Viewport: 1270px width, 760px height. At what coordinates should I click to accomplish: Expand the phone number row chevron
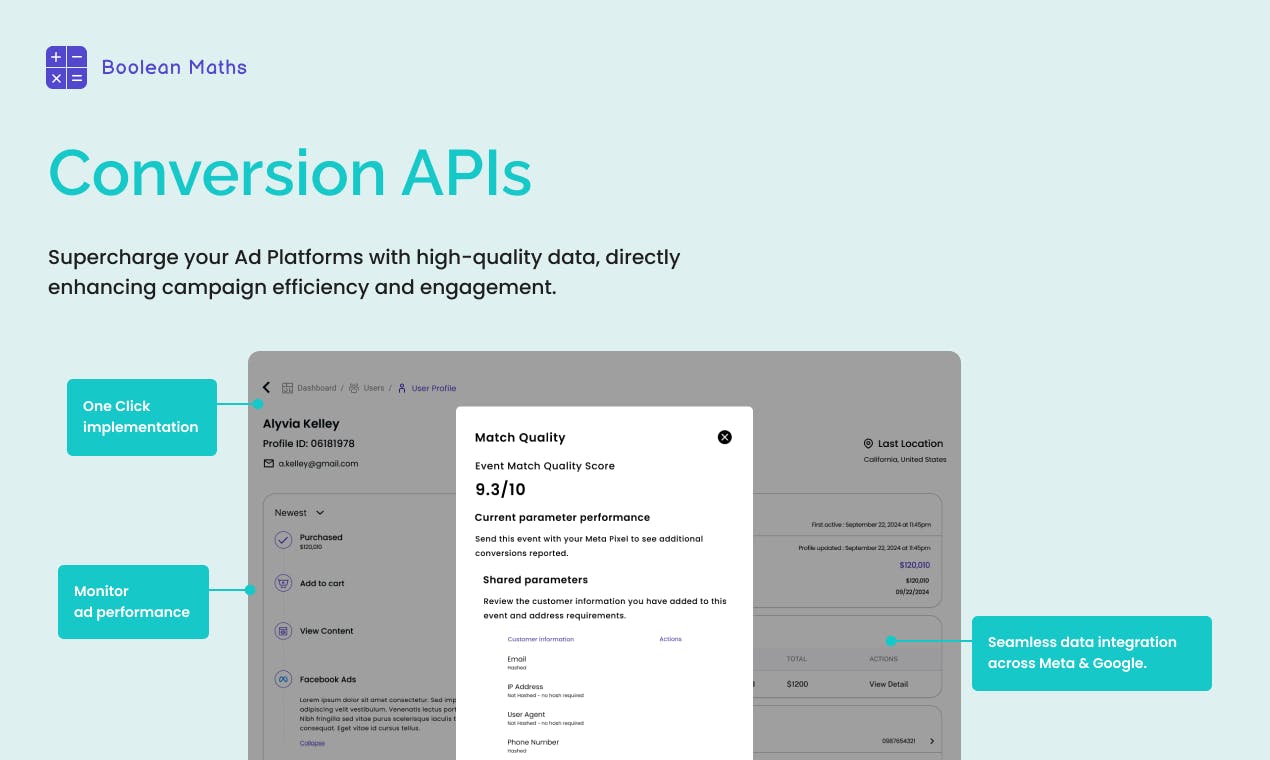pos(932,741)
